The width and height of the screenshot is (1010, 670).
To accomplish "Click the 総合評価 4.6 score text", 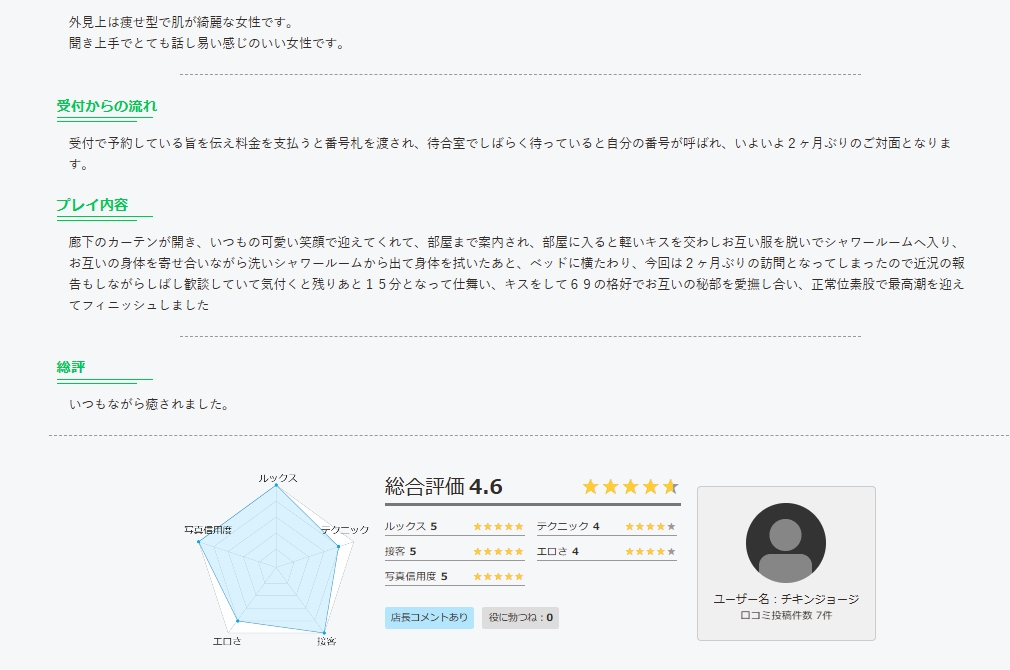I will tap(443, 486).
